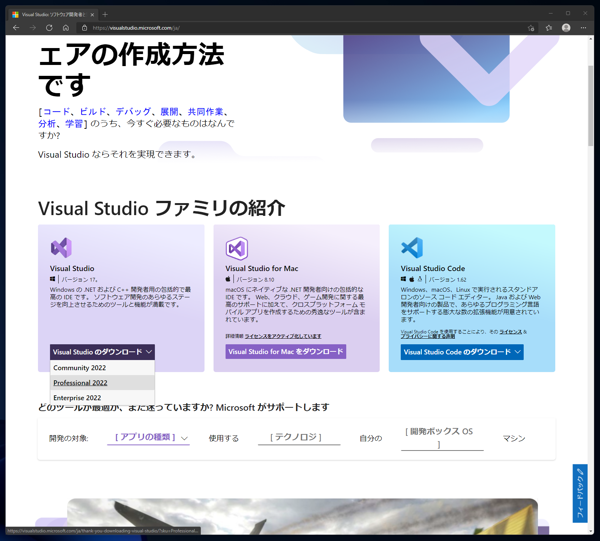Click the Linux icon under Visual Studio Code
The width and height of the screenshot is (600, 541).
pyautogui.click(x=420, y=279)
